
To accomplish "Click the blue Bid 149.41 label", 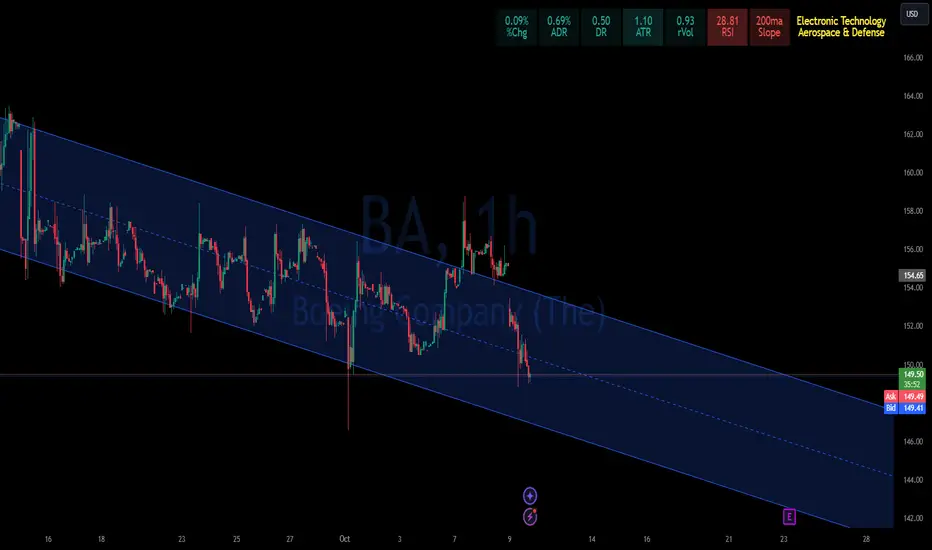I will [x=905, y=408].
